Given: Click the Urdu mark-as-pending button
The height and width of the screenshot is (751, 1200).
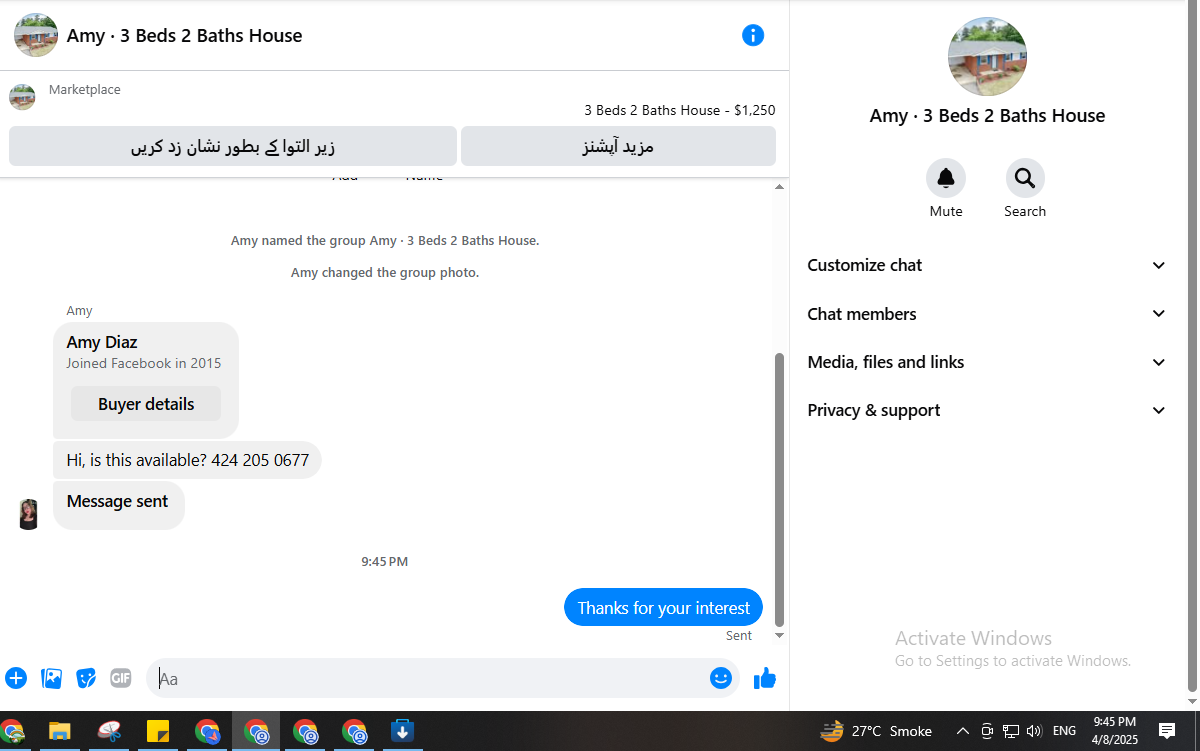Looking at the screenshot, I should pos(233,146).
